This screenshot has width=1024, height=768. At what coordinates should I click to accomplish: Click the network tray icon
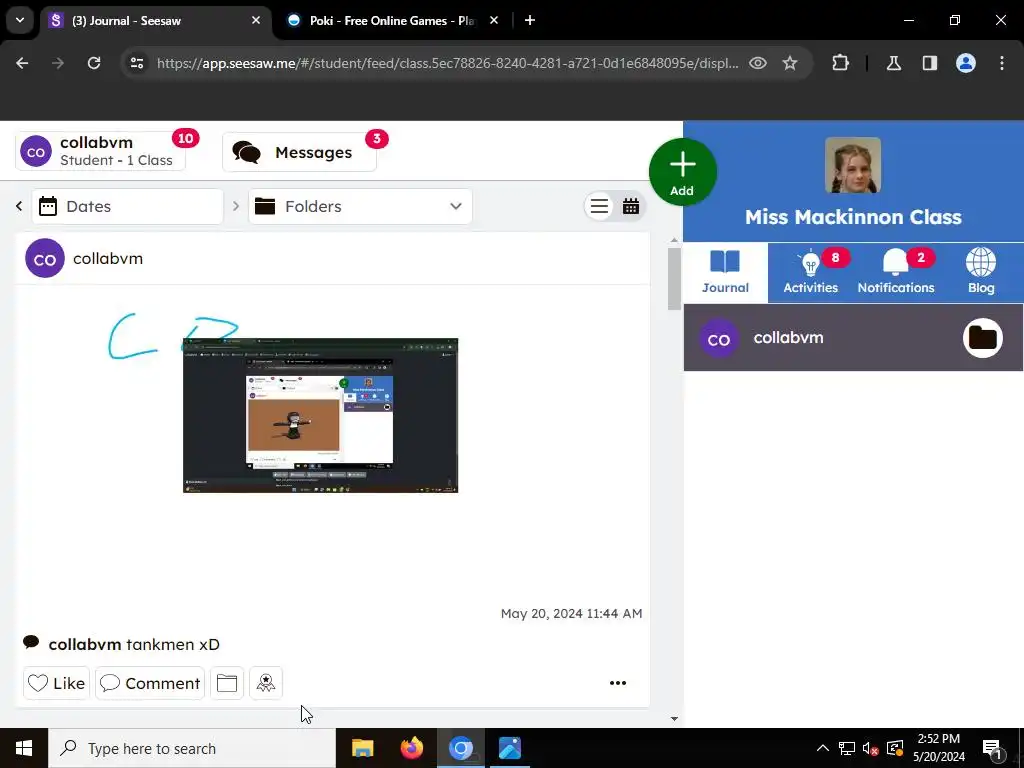tap(847, 748)
